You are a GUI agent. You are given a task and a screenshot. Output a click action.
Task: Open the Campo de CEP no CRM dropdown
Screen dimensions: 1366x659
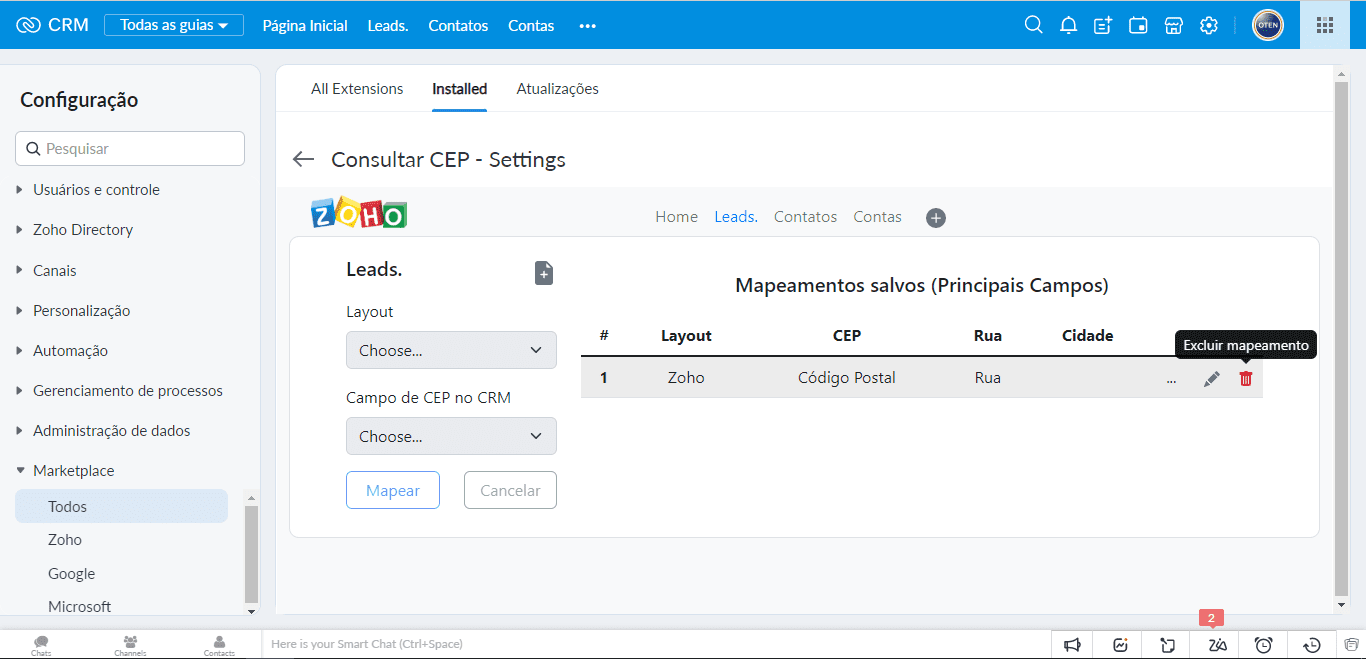coord(451,436)
